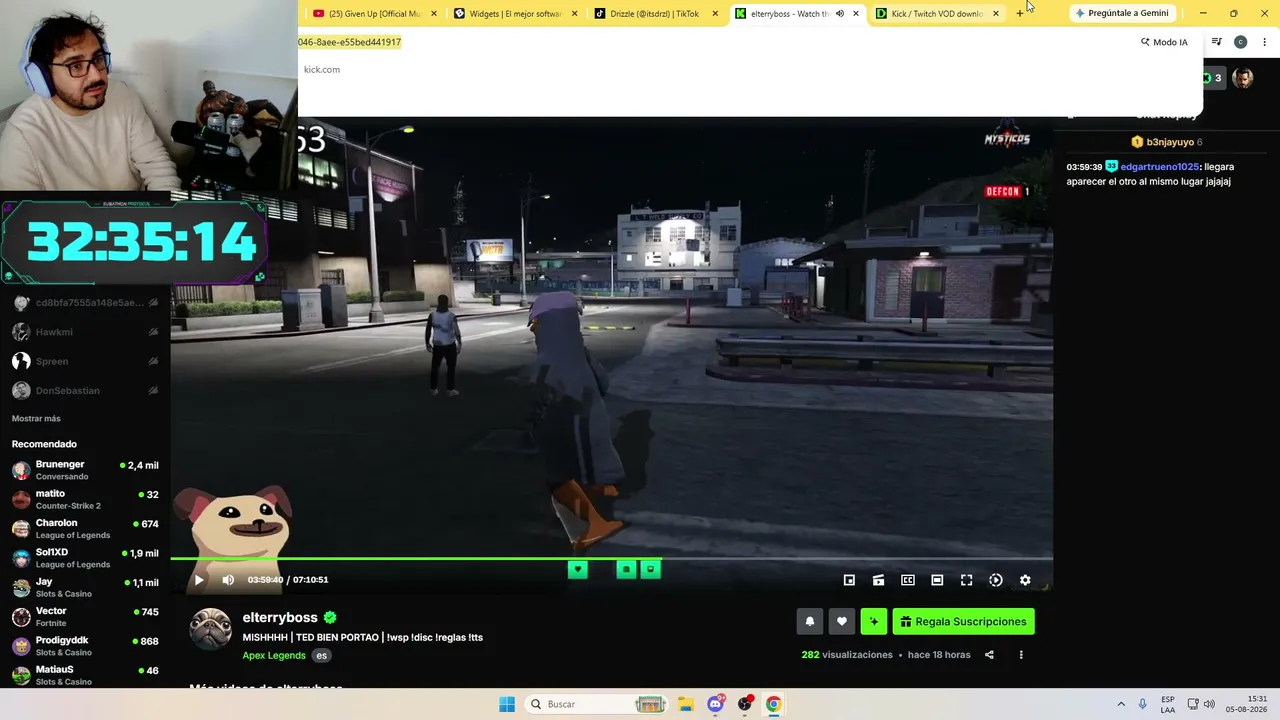
Task: Open elterryboss channel name link
Action: 280,618
